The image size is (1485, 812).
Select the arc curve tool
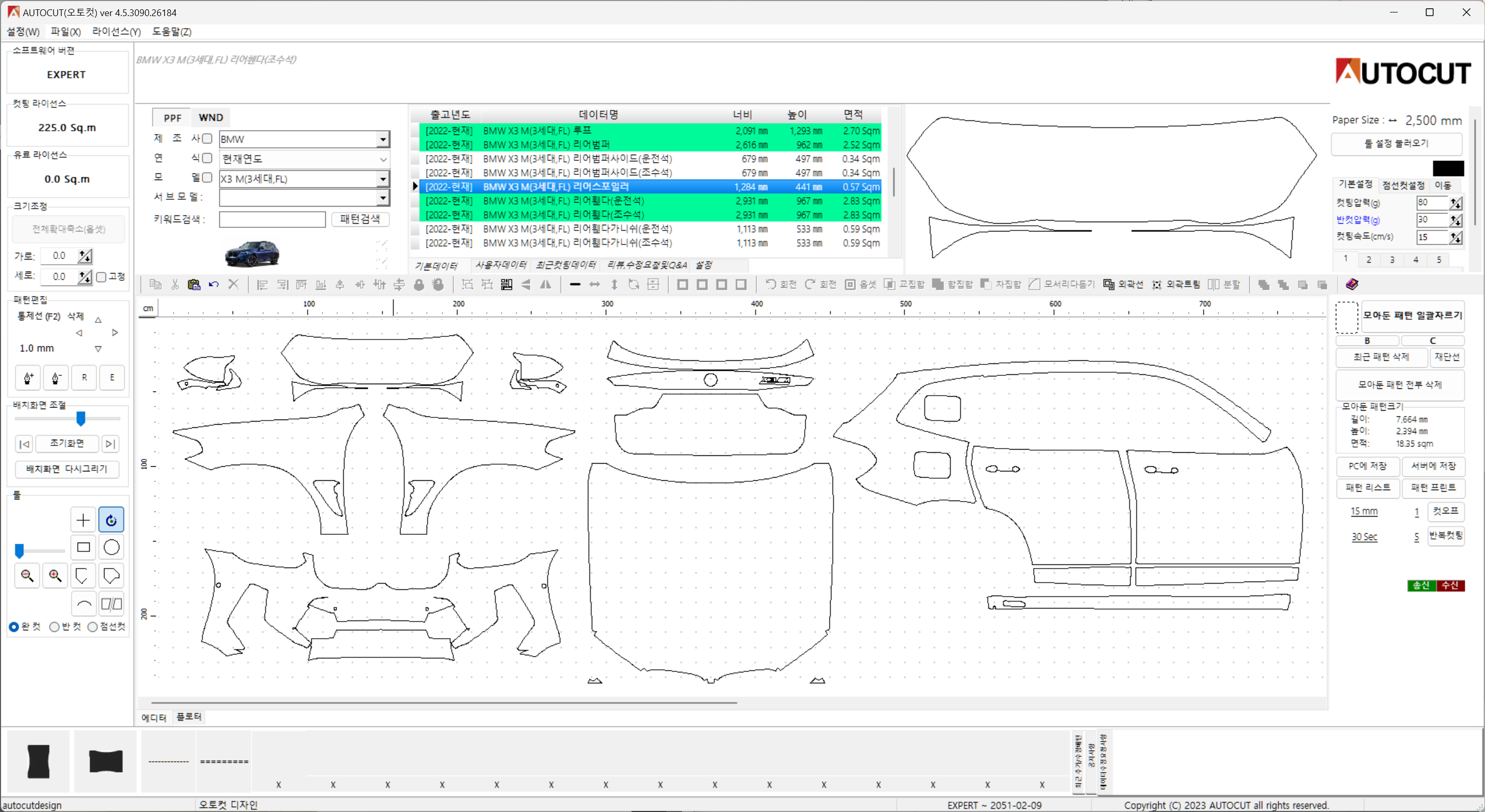pyautogui.click(x=83, y=604)
